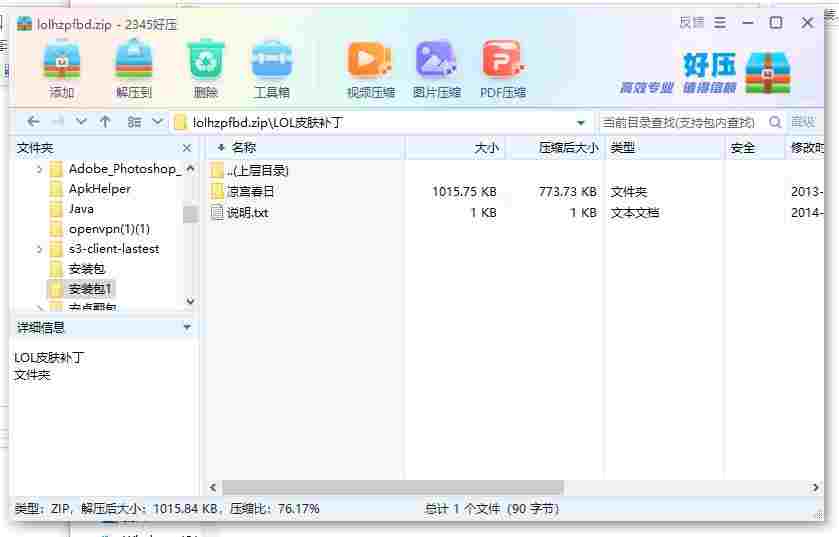Select the ..(上层目录) parent folder row
839x537 pixels.
[x=257, y=171]
